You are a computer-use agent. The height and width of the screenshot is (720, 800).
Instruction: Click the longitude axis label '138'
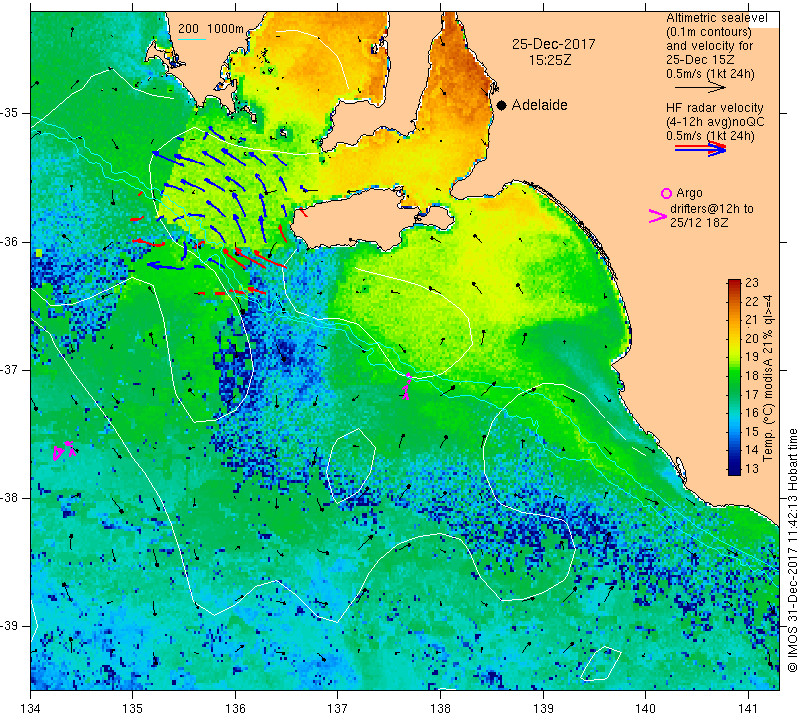pos(440,709)
